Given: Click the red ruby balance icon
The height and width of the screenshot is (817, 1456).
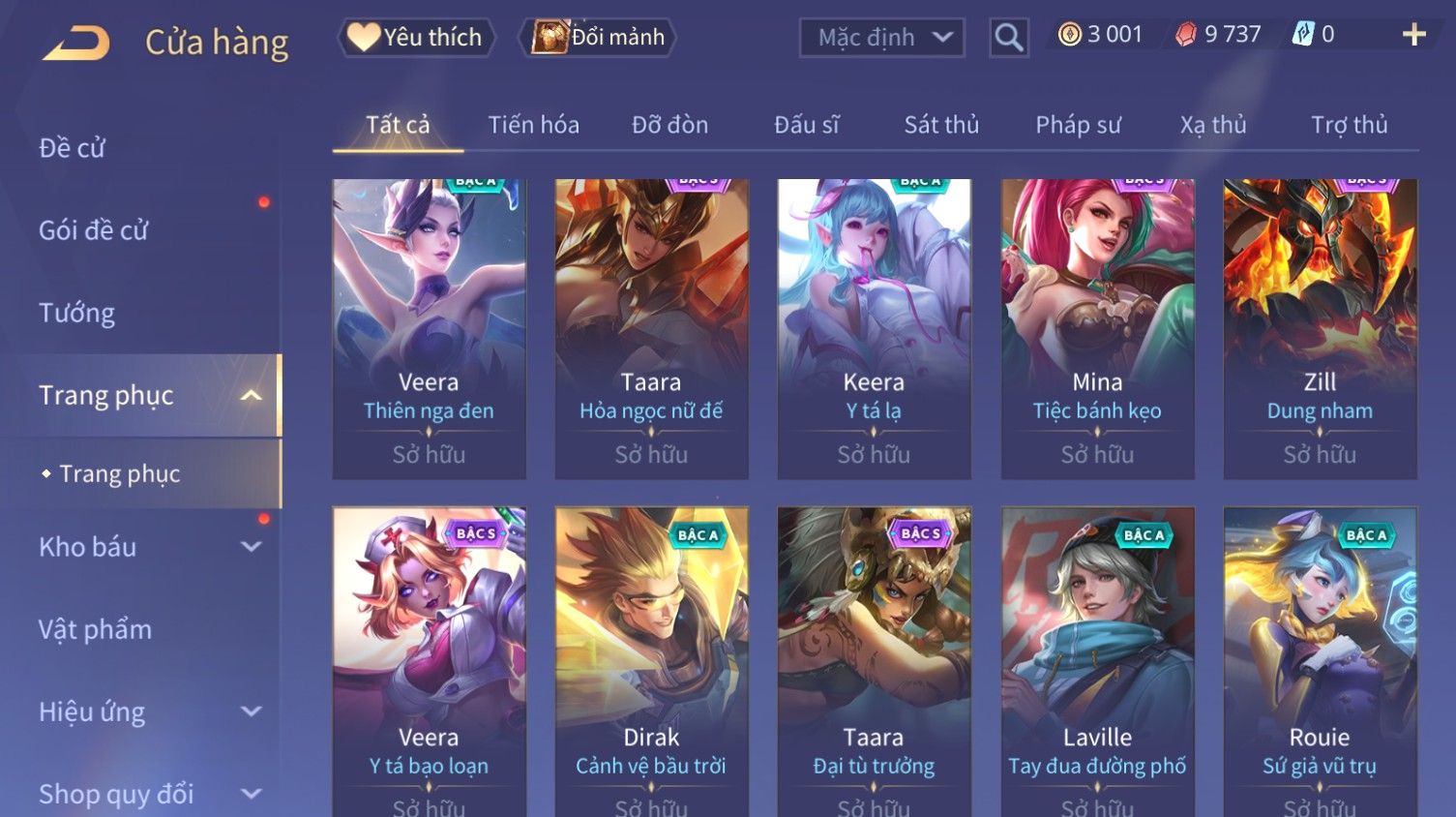Looking at the screenshot, I should point(1186,35).
